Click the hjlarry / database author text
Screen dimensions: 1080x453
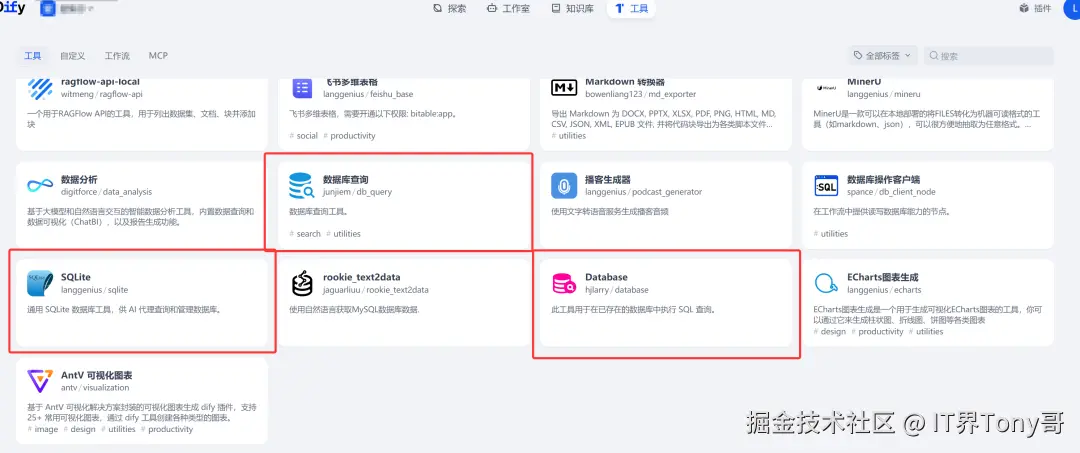pos(616,290)
